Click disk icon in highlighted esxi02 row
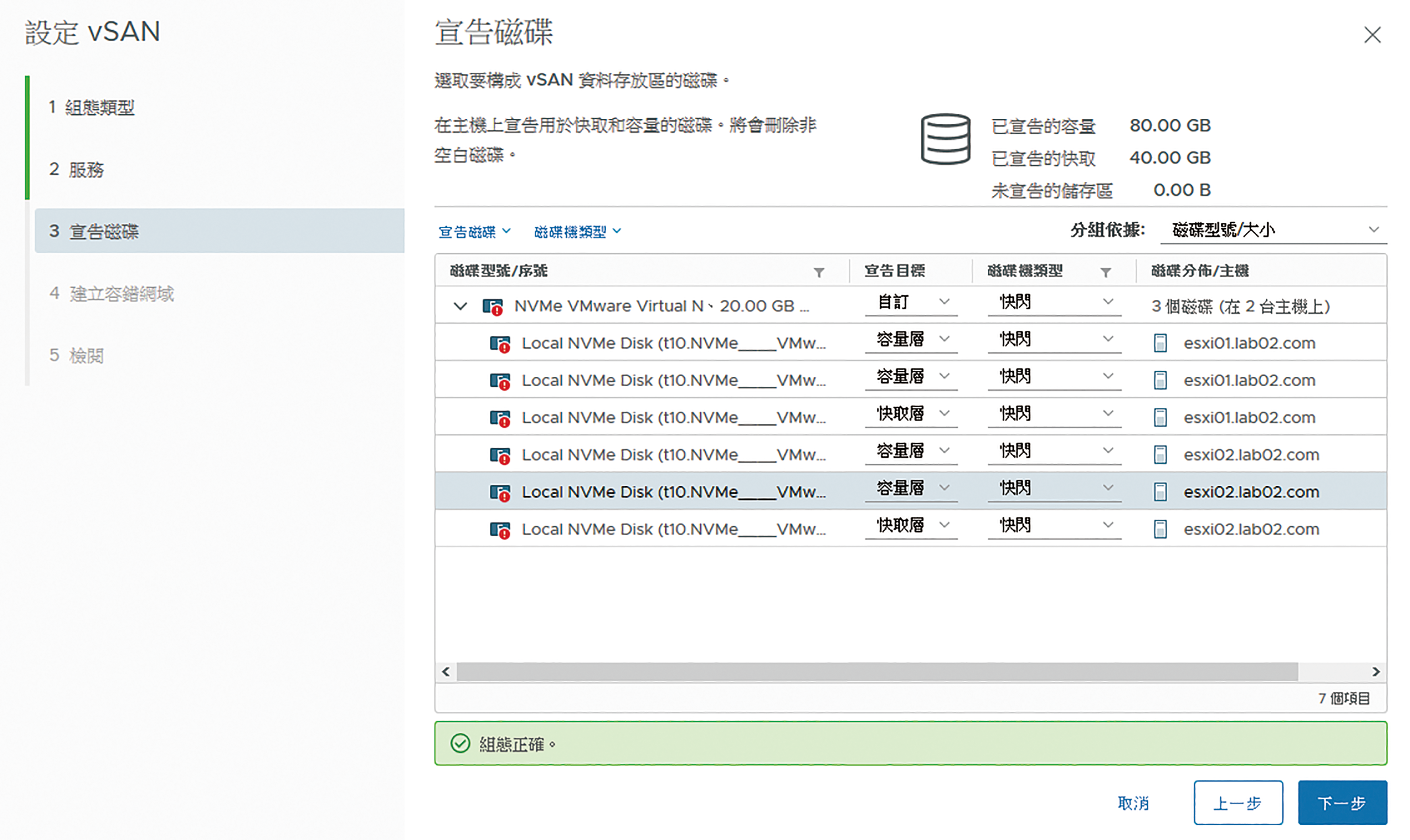This screenshot has height=840, width=1410. 500,493
